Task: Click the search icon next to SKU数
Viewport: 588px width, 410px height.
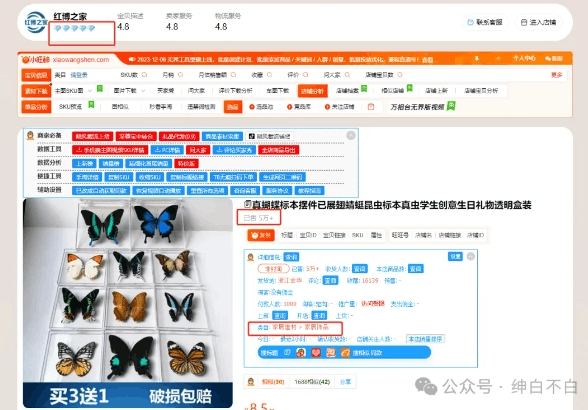Action: pyautogui.click(x=144, y=75)
